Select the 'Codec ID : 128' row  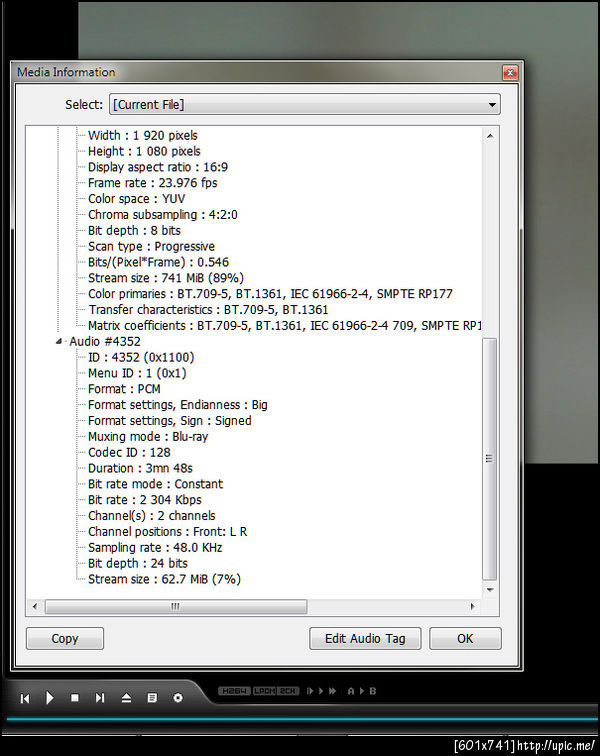129,453
